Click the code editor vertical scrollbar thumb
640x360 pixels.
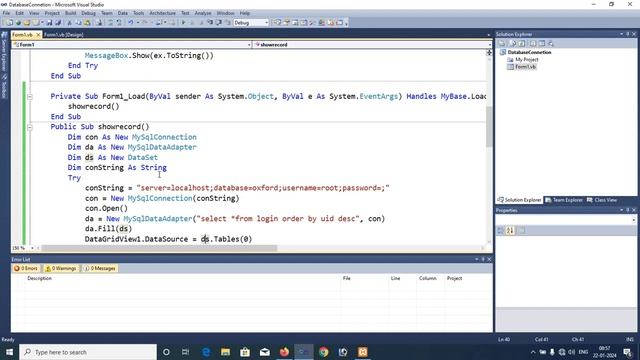[x=489, y=127]
